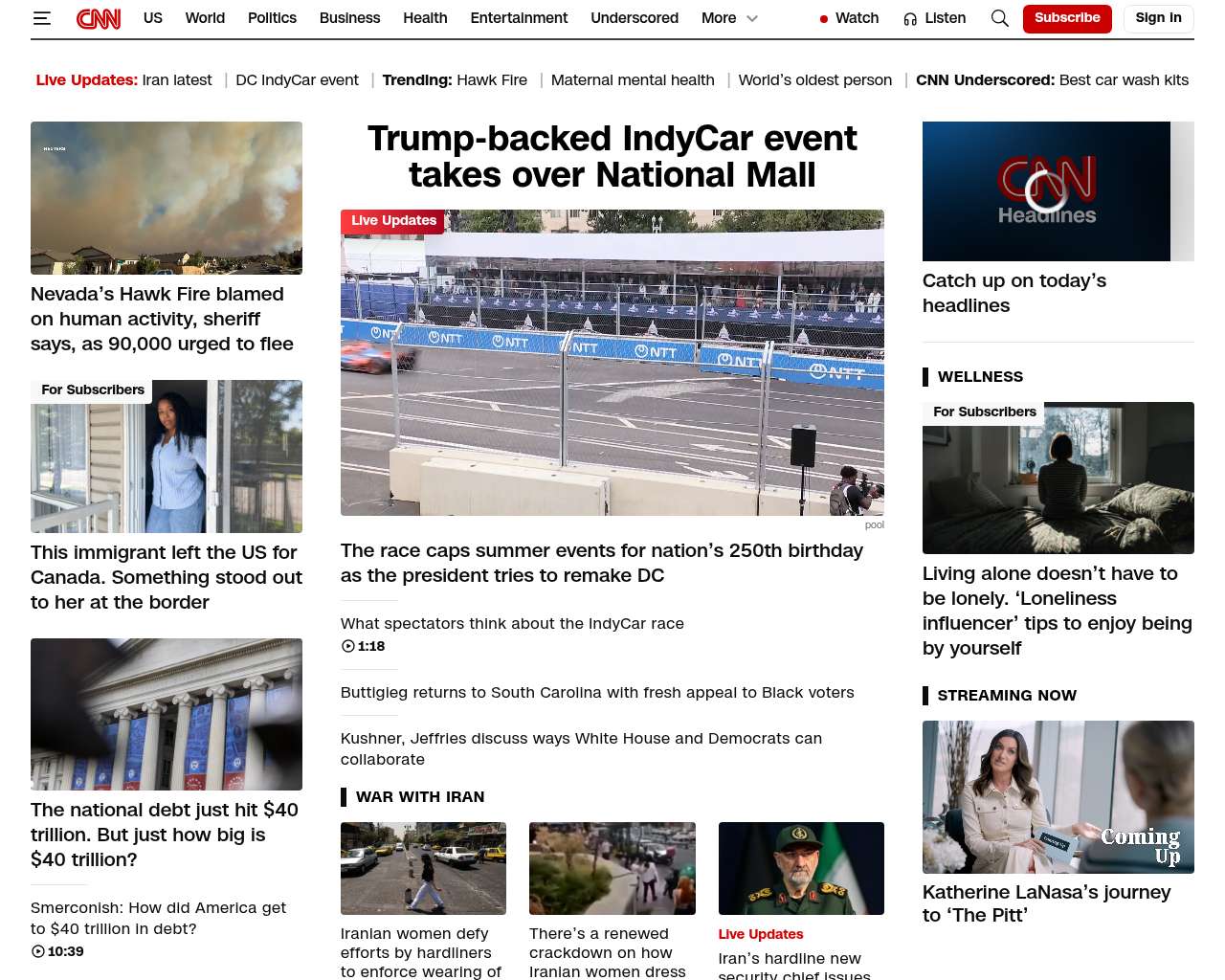Image resolution: width=1225 pixels, height=980 pixels.
Task: Select the Business menu item
Action: (x=349, y=18)
